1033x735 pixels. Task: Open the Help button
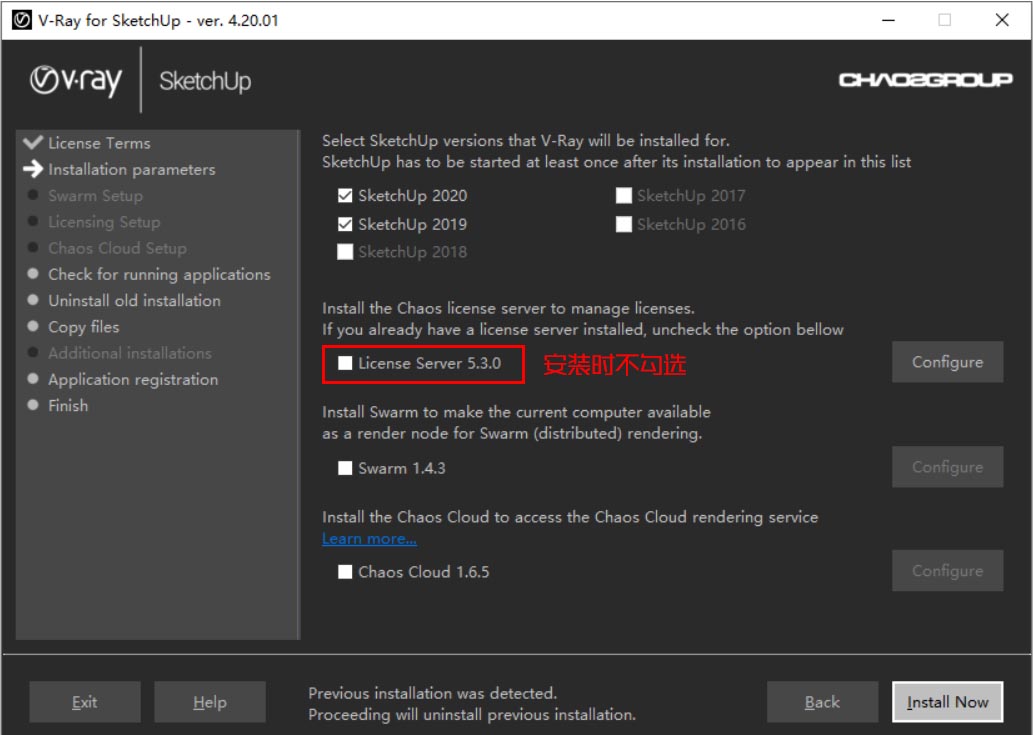coord(210,702)
